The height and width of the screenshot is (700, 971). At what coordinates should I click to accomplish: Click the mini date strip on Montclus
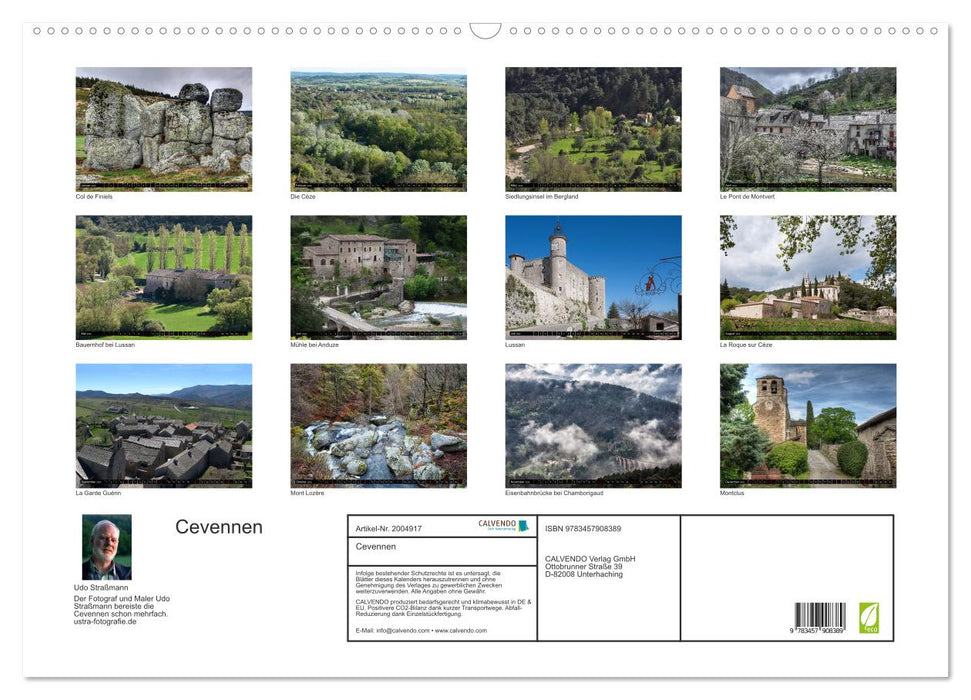[x=808, y=482]
